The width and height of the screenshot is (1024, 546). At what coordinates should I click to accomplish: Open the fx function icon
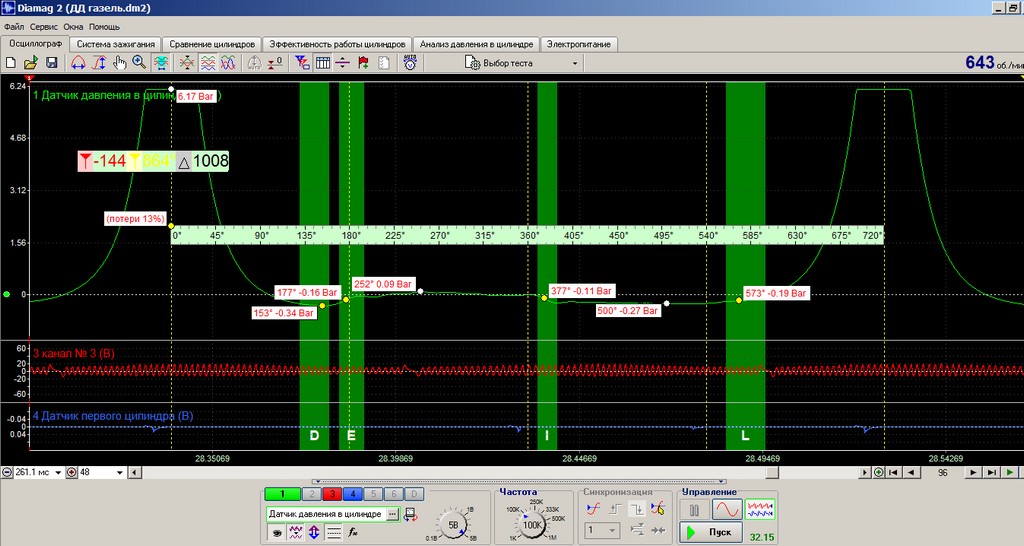click(x=353, y=532)
